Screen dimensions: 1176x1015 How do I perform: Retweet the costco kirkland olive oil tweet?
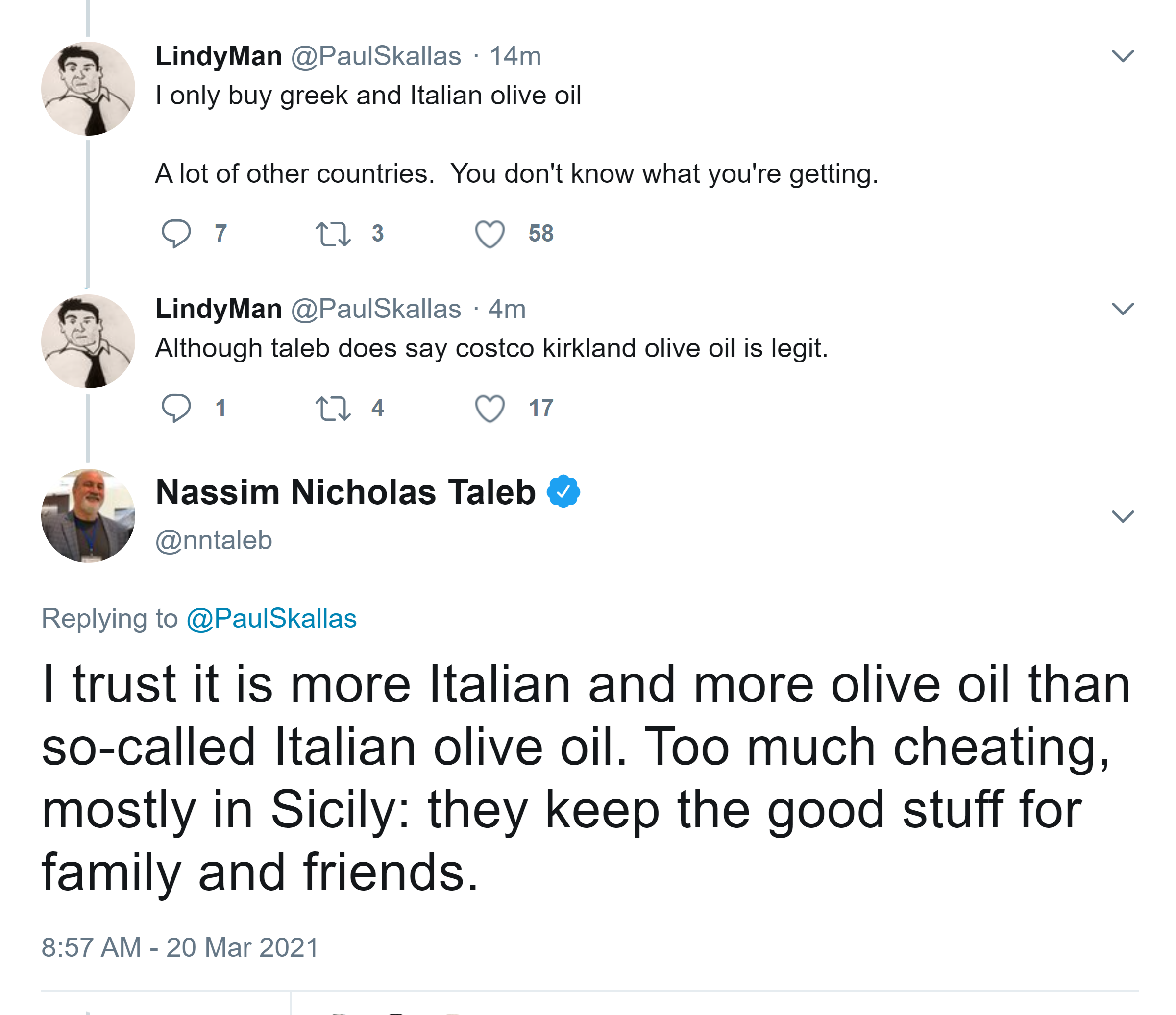pyautogui.click(x=333, y=408)
